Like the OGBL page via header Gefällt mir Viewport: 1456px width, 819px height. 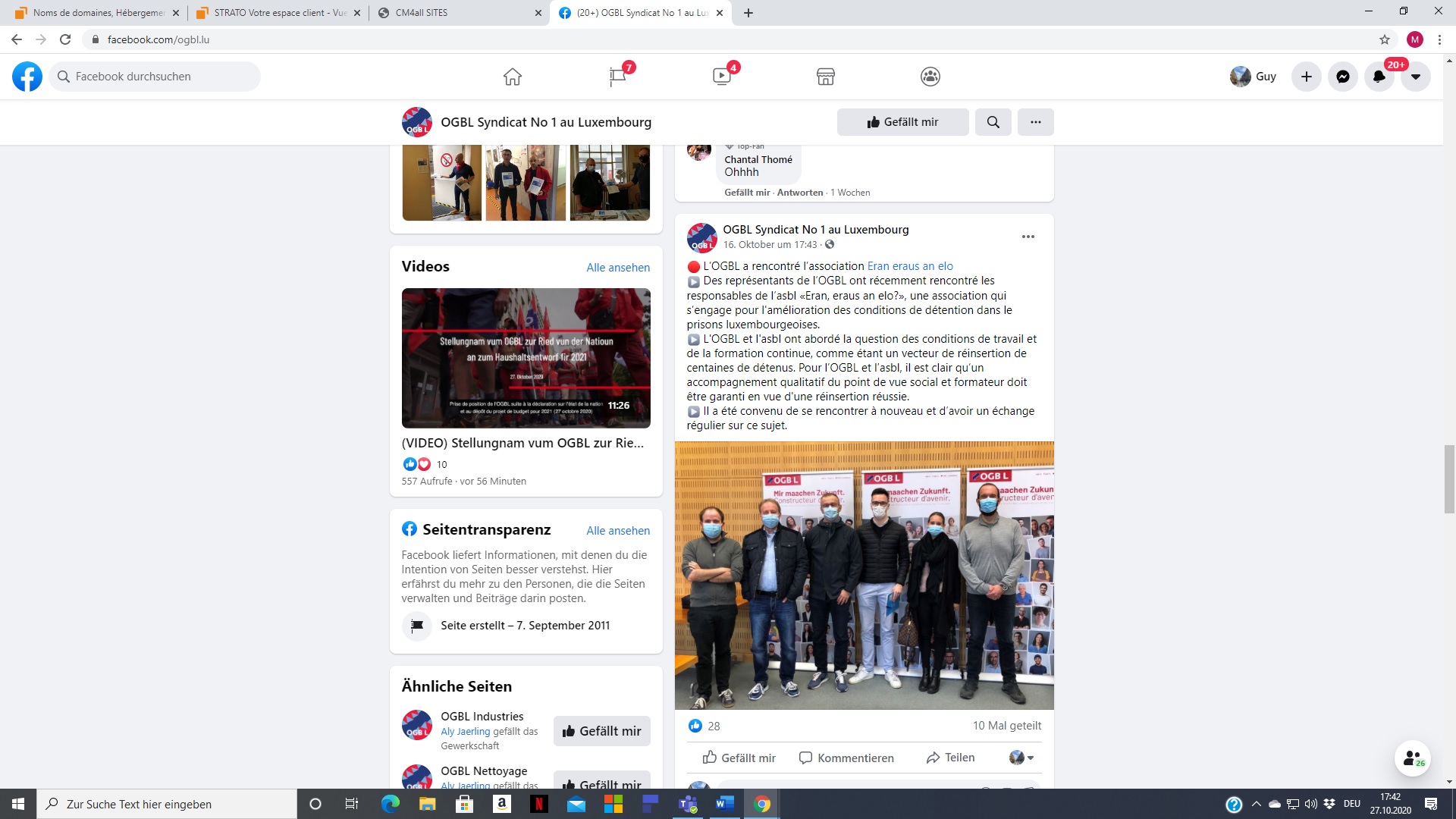click(903, 122)
